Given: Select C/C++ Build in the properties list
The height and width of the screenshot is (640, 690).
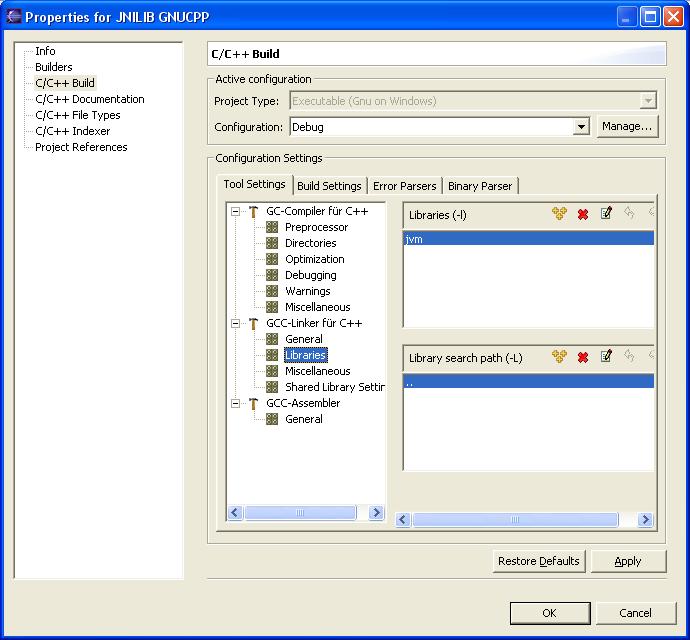Looking at the screenshot, I should 65,83.
